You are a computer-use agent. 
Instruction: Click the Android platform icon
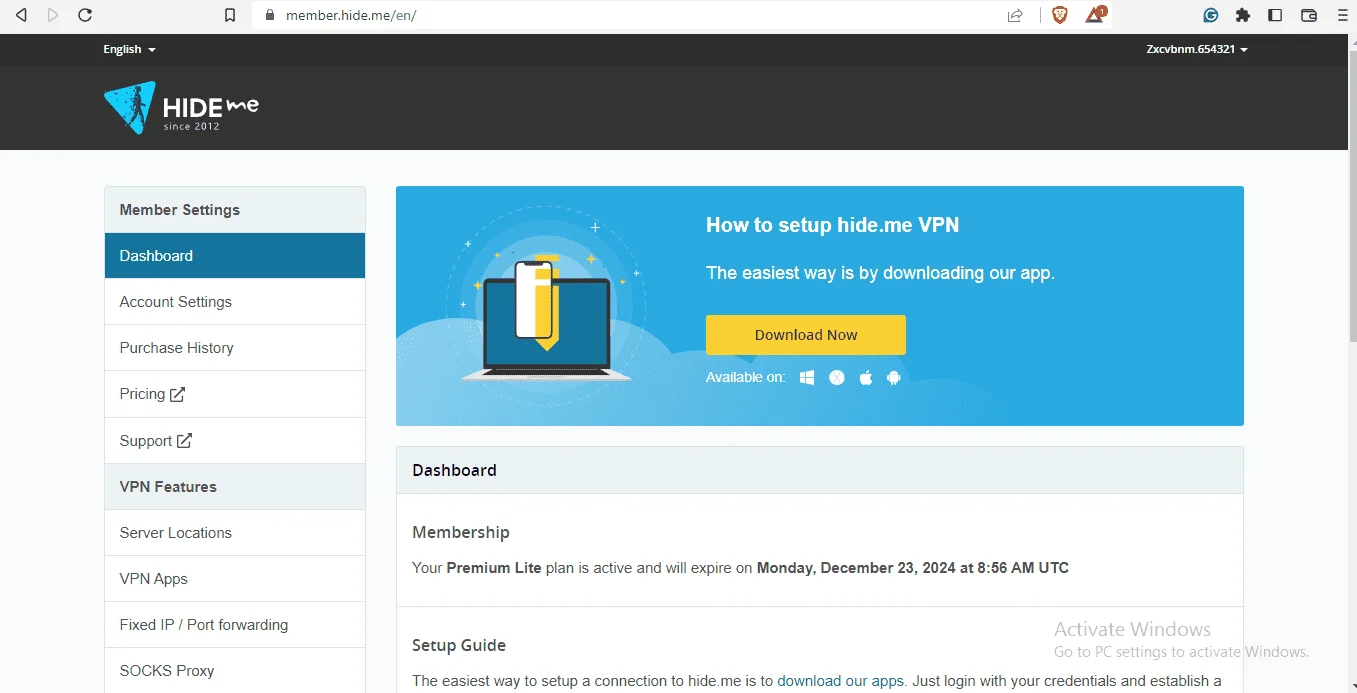[894, 377]
